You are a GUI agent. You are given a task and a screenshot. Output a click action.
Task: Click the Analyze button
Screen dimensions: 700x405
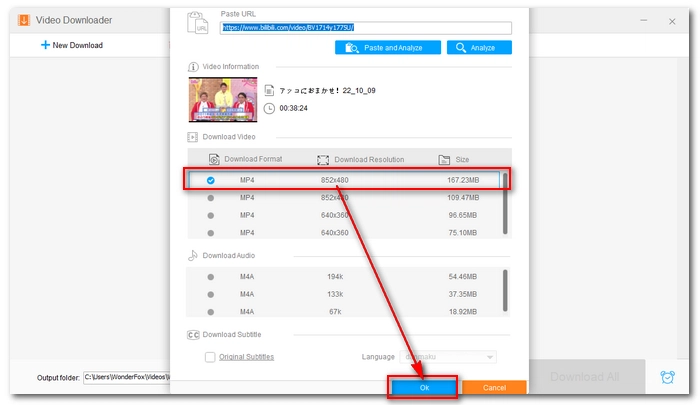479,47
